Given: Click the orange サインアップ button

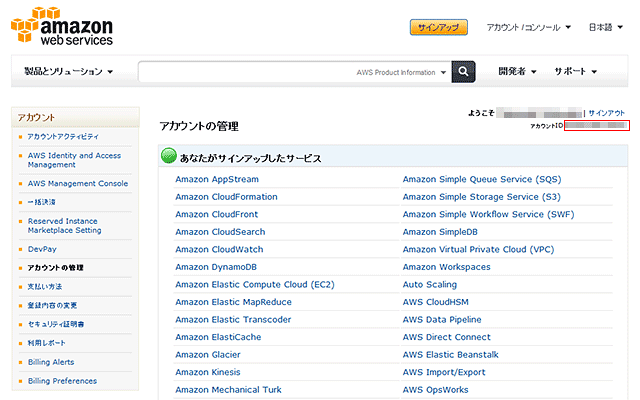Looking at the screenshot, I should pos(439,27).
